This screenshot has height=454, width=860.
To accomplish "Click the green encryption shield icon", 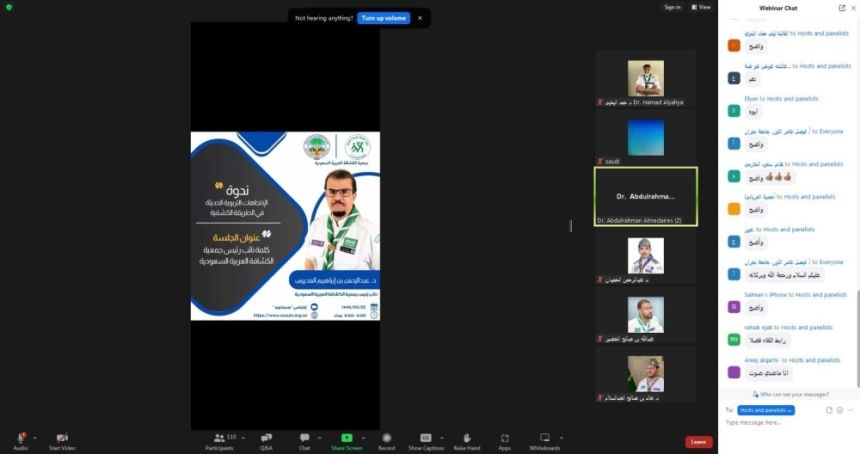I will [9, 7].
